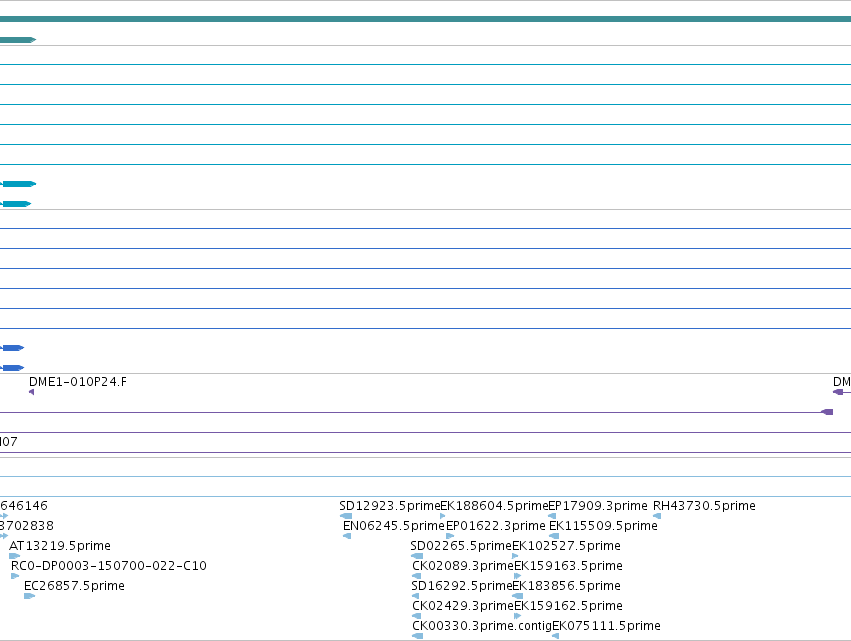Viewport: 851px width, 641px height.
Task: Open the EK159163.5prime EST label
Action: tap(568, 566)
